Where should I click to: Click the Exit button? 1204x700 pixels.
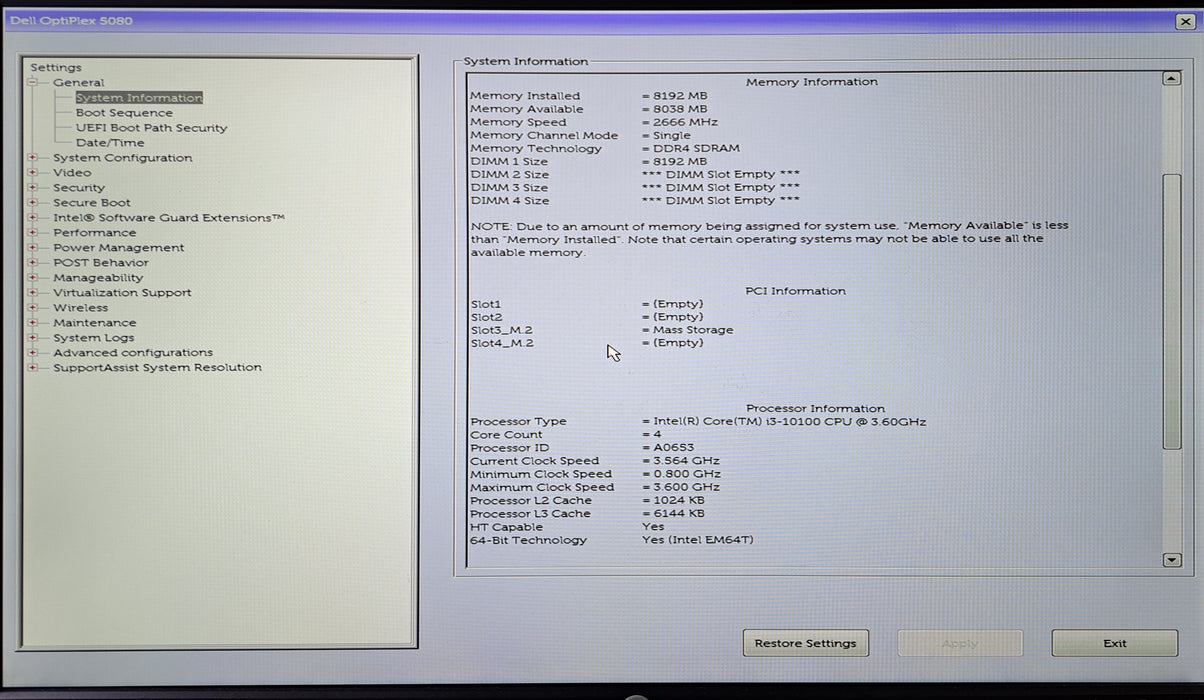[1115, 643]
